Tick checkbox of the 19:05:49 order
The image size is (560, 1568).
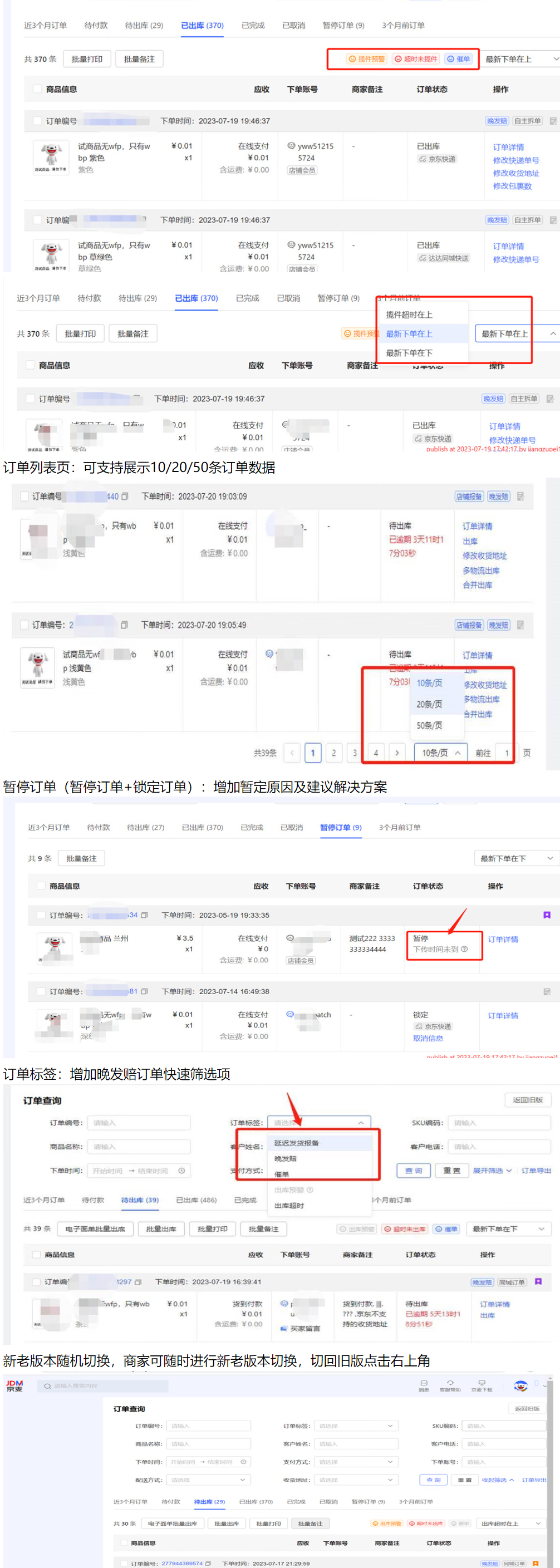coord(24,625)
